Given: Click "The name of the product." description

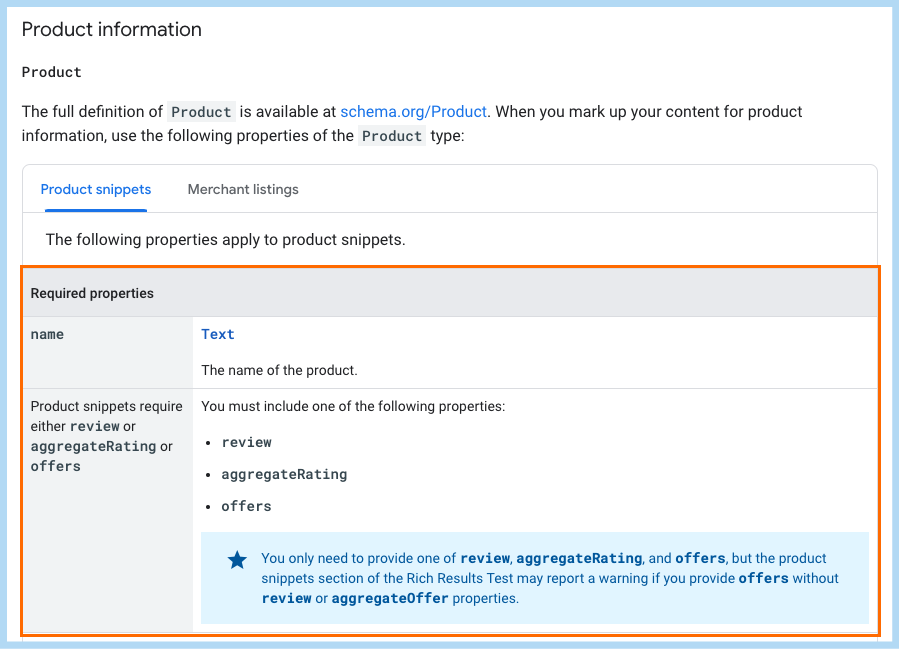Looking at the screenshot, I should point(279,370).
